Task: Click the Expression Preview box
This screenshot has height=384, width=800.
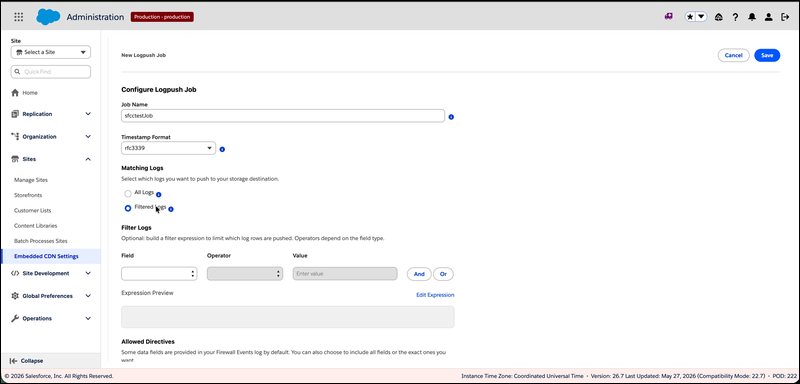Action: coord(288,317)
